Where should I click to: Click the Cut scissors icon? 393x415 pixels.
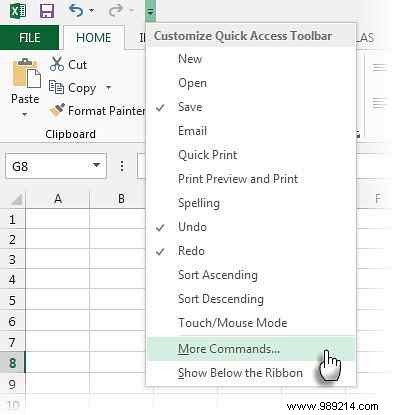(x=57, y=64)
